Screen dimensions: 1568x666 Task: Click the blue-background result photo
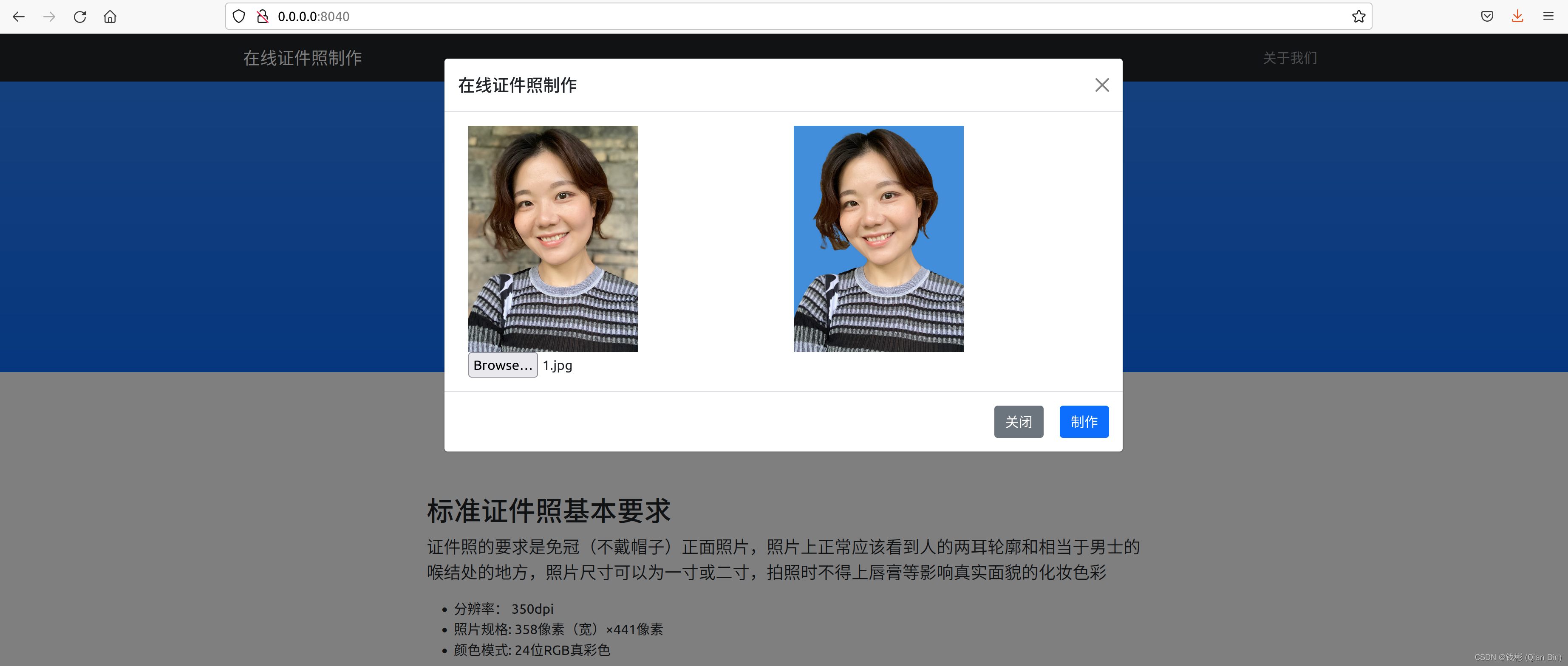878,238
